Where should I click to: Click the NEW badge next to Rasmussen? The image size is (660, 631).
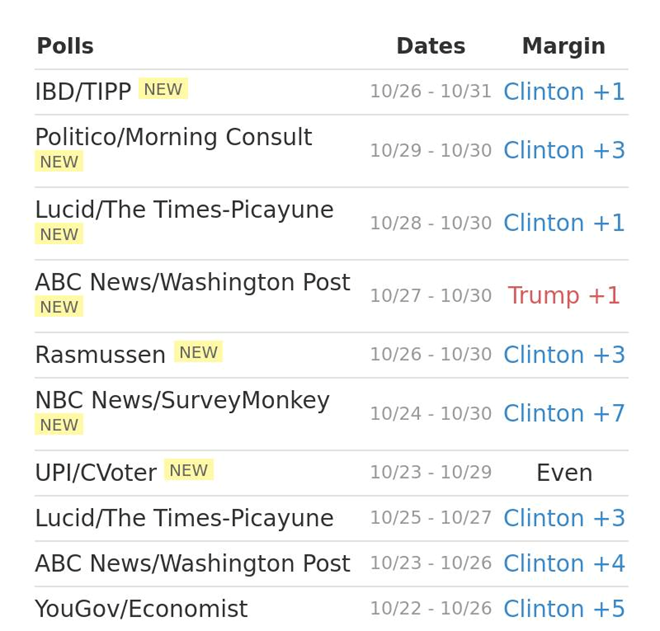pyautogui.click(x=198, y=353)
